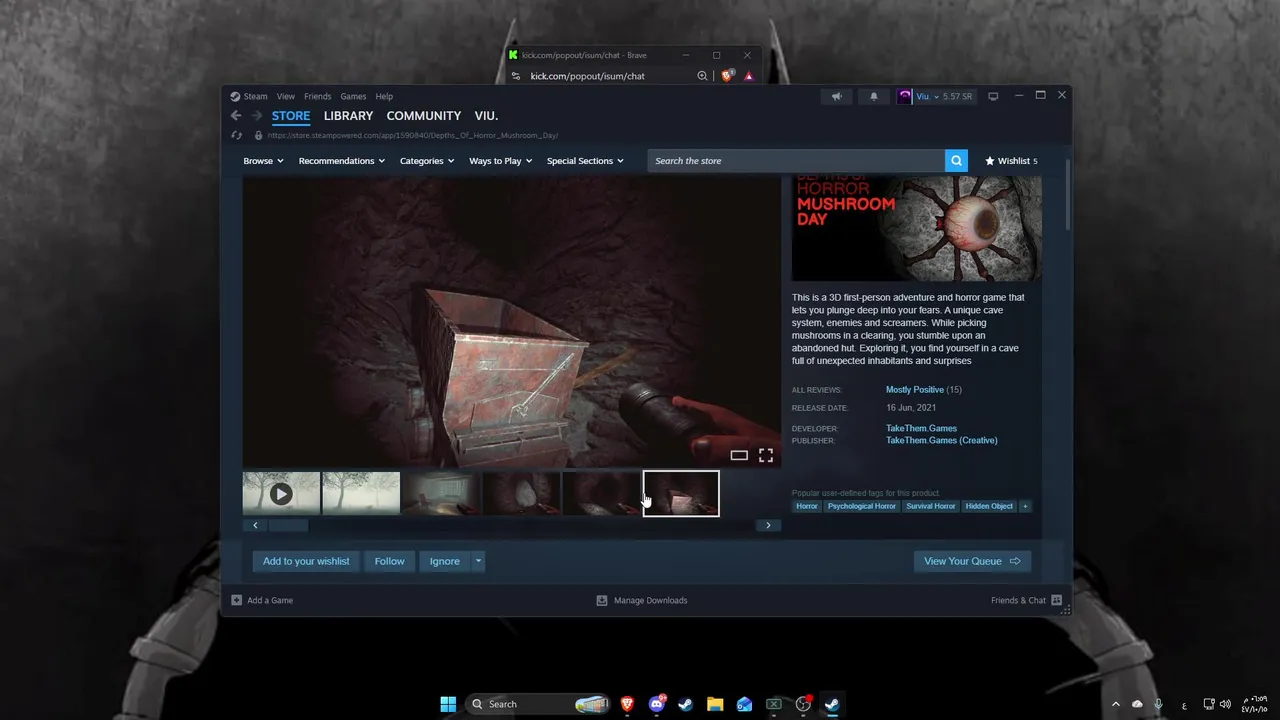Open the notifications bell

(x=873, y=97)
